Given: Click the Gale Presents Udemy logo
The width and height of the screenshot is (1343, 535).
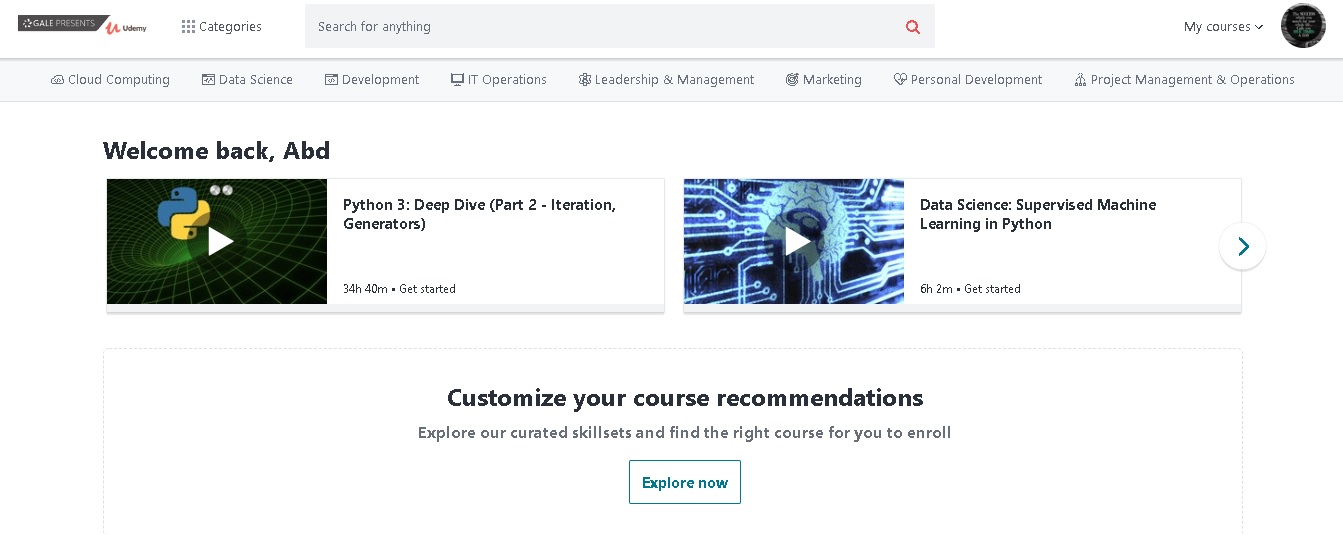Looking at the screenshot, I should pos(82,25).
